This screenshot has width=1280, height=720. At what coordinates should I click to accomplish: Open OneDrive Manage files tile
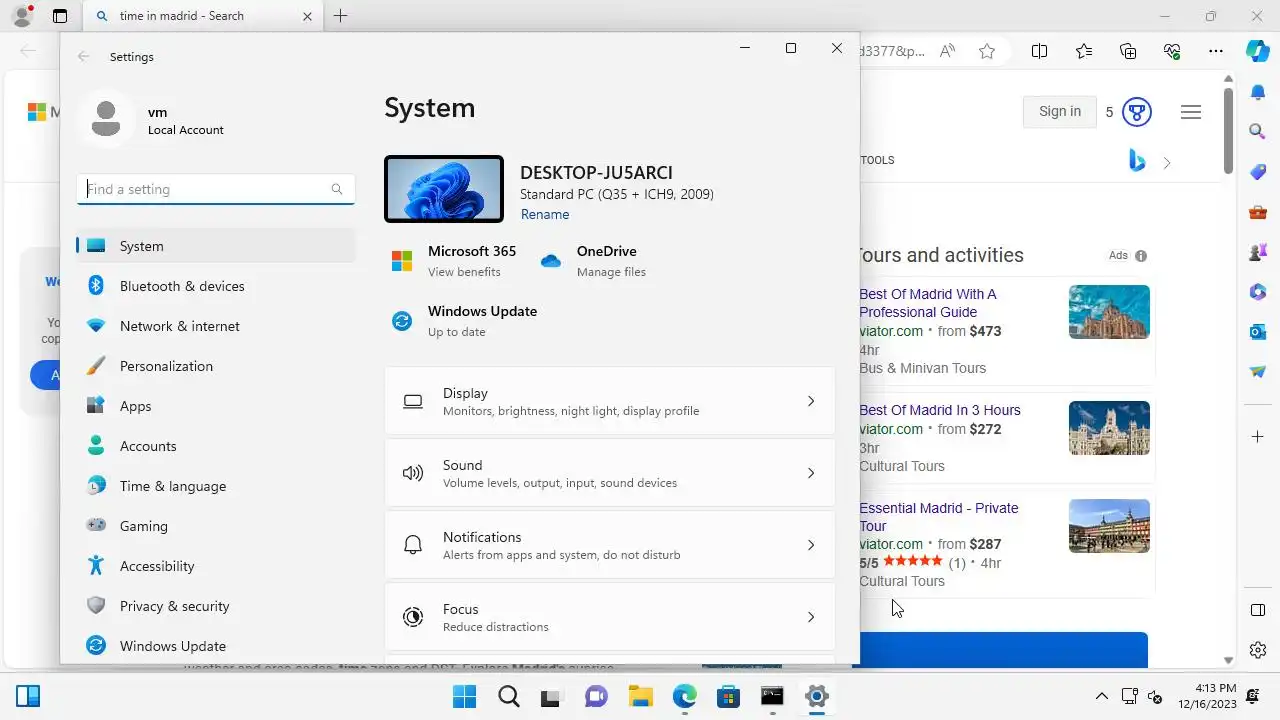pyautogui.click(x=593, y=261)
